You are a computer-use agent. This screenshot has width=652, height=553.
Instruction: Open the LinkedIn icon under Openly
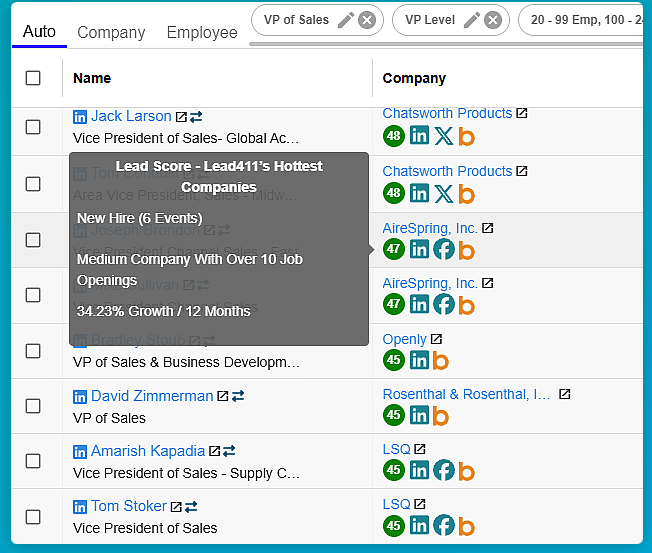coord(419,360)
